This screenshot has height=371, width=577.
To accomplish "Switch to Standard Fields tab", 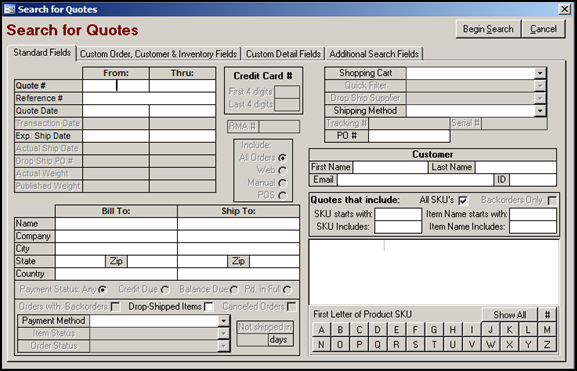I will 42,53.
